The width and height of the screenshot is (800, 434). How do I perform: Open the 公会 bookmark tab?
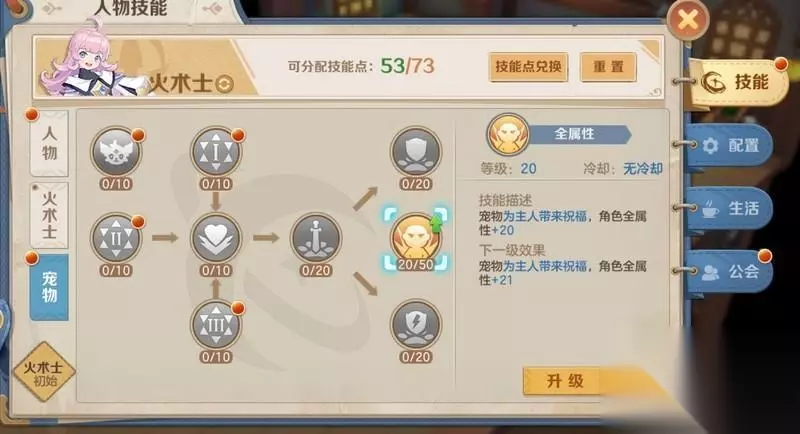[x=730, y=271]
